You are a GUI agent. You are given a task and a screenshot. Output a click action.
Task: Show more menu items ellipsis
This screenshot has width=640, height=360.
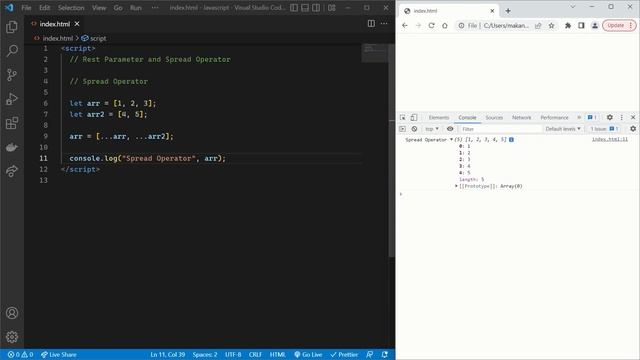pos(155,8)
